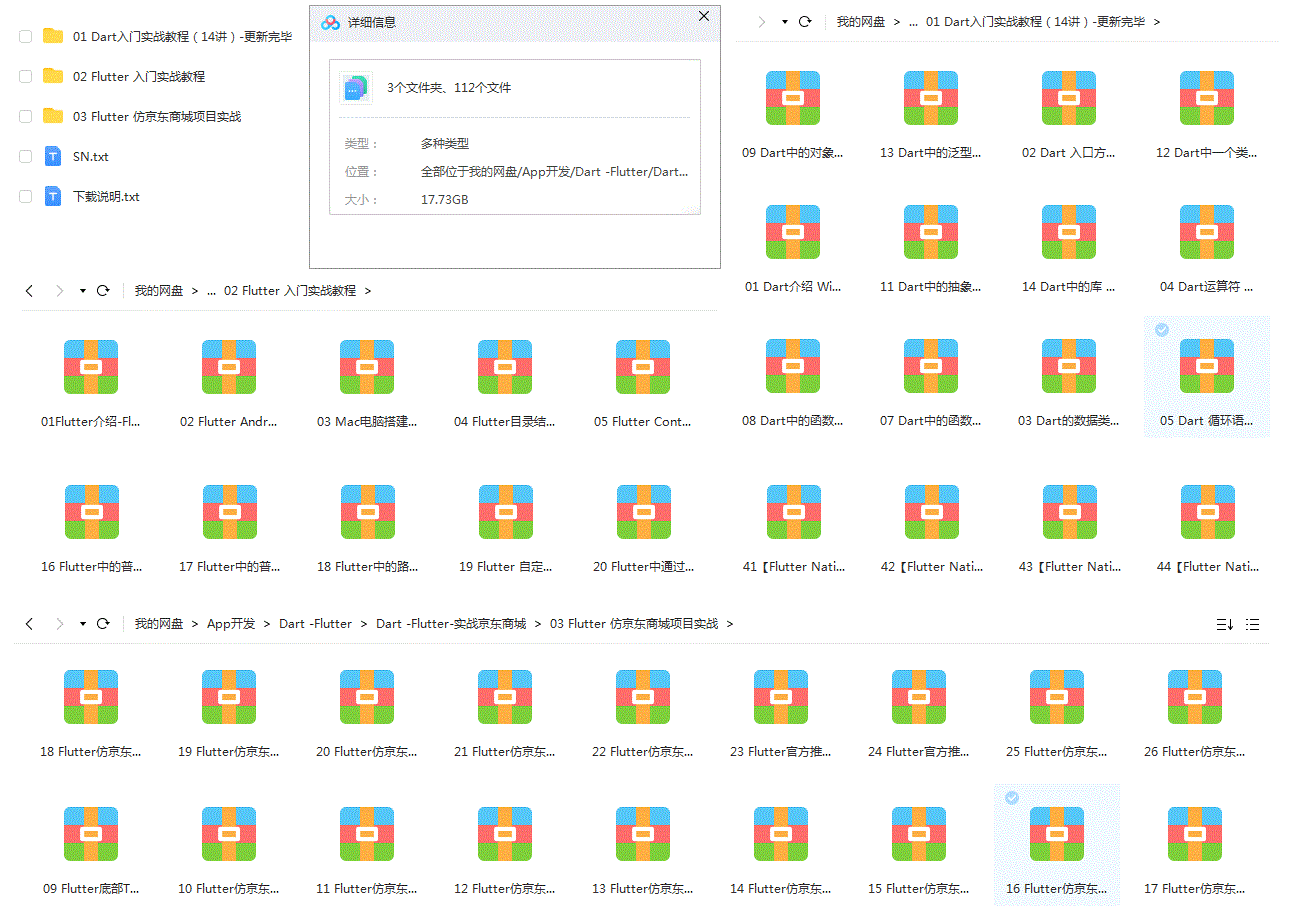Click the SN.txt file icon
1300x920 pixels.
click(53, 156)
